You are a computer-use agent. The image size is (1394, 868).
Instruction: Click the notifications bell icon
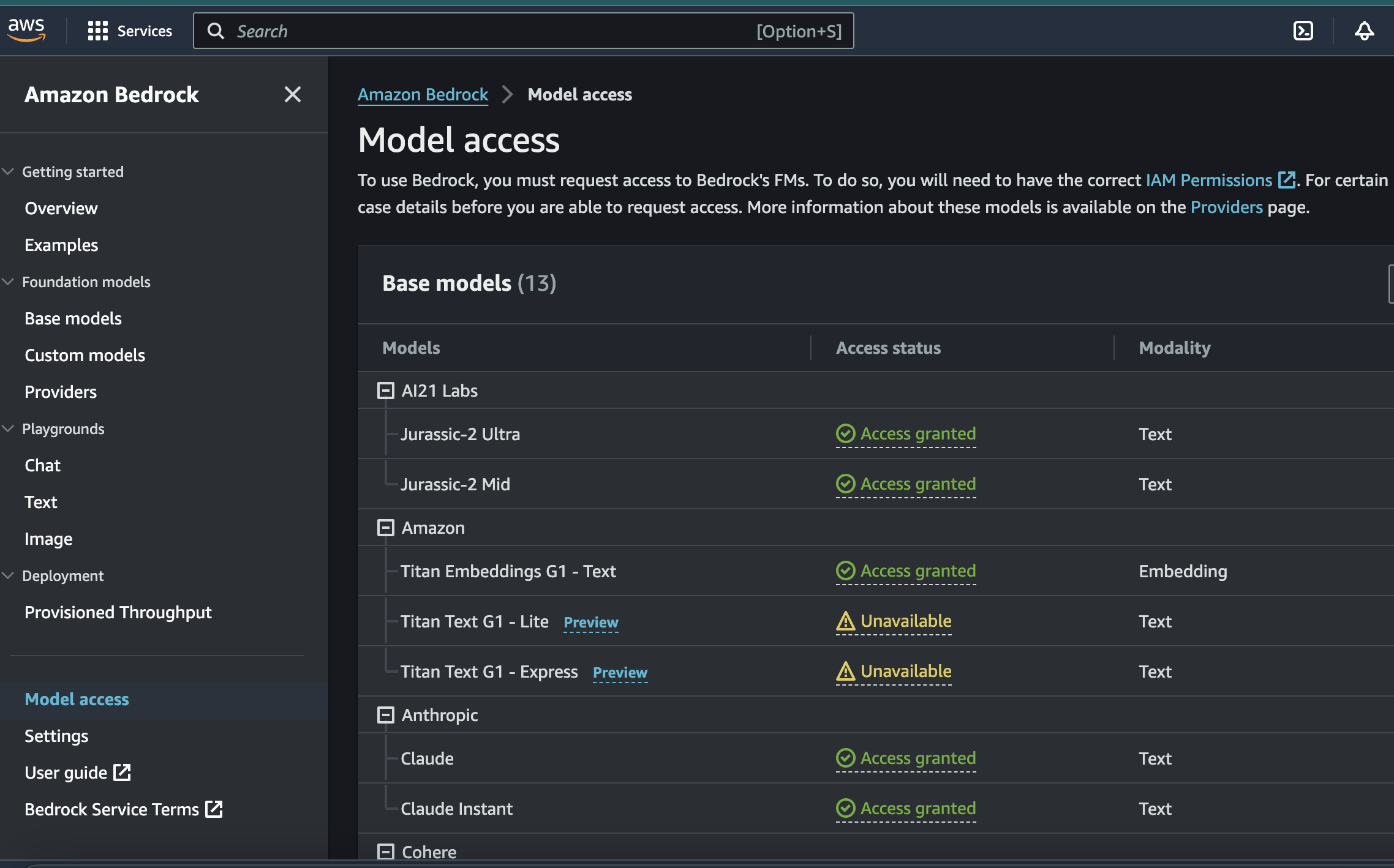click(1364, 31)
